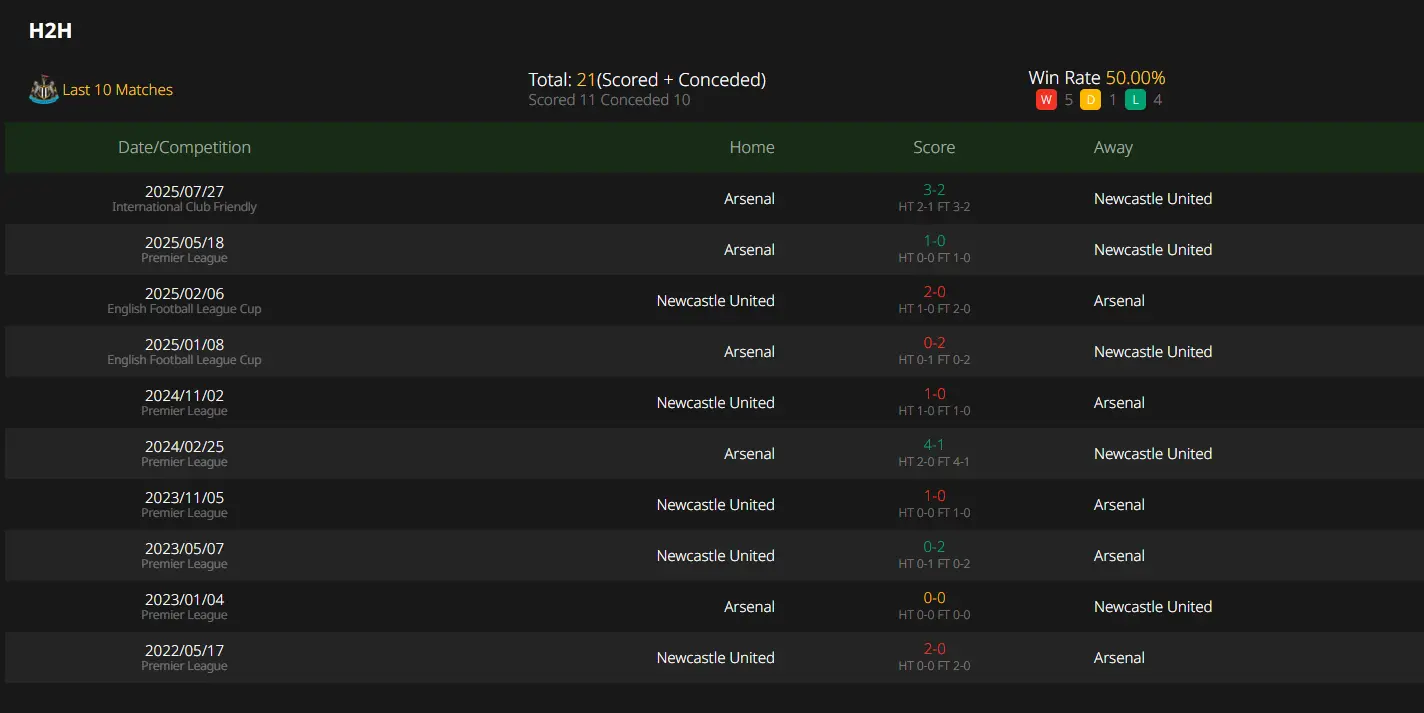This screenshot has height=713, width=1424.
Task: Select the 2025/02/06 match date
Action: pos(184,294)
